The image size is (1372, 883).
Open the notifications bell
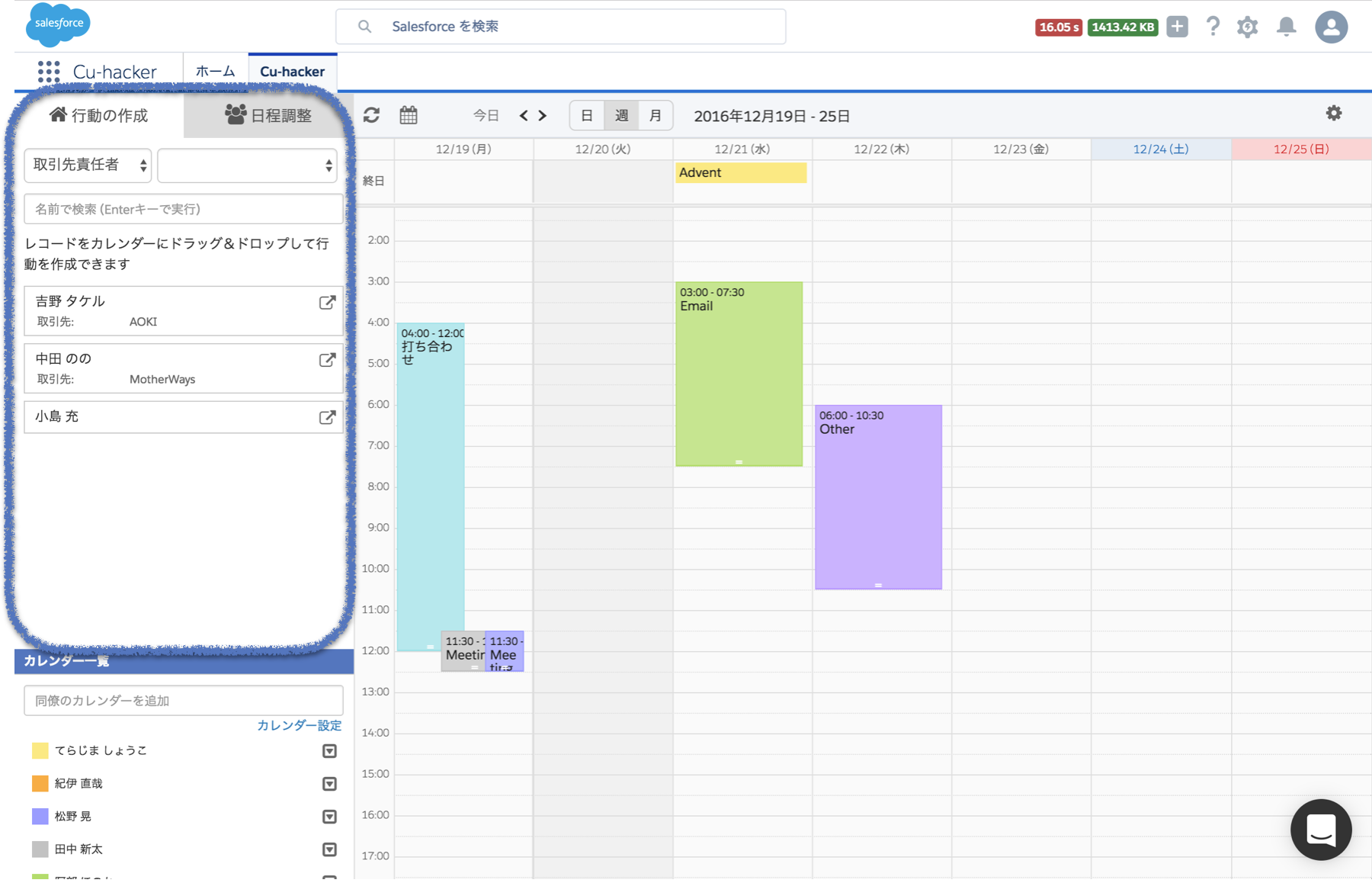pos(1287,27)
